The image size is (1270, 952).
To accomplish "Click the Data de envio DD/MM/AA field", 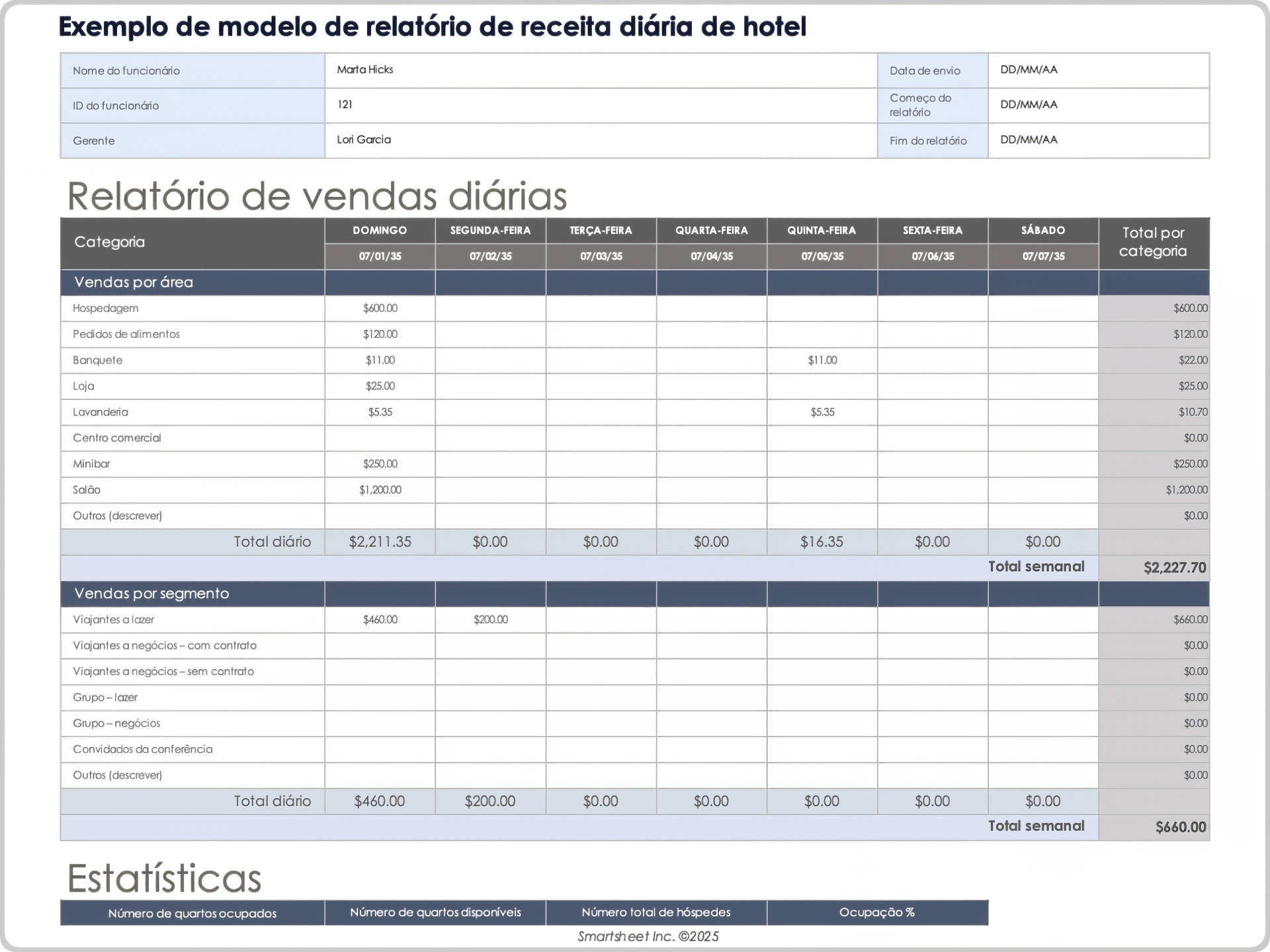I will (x=1098, y=70).
